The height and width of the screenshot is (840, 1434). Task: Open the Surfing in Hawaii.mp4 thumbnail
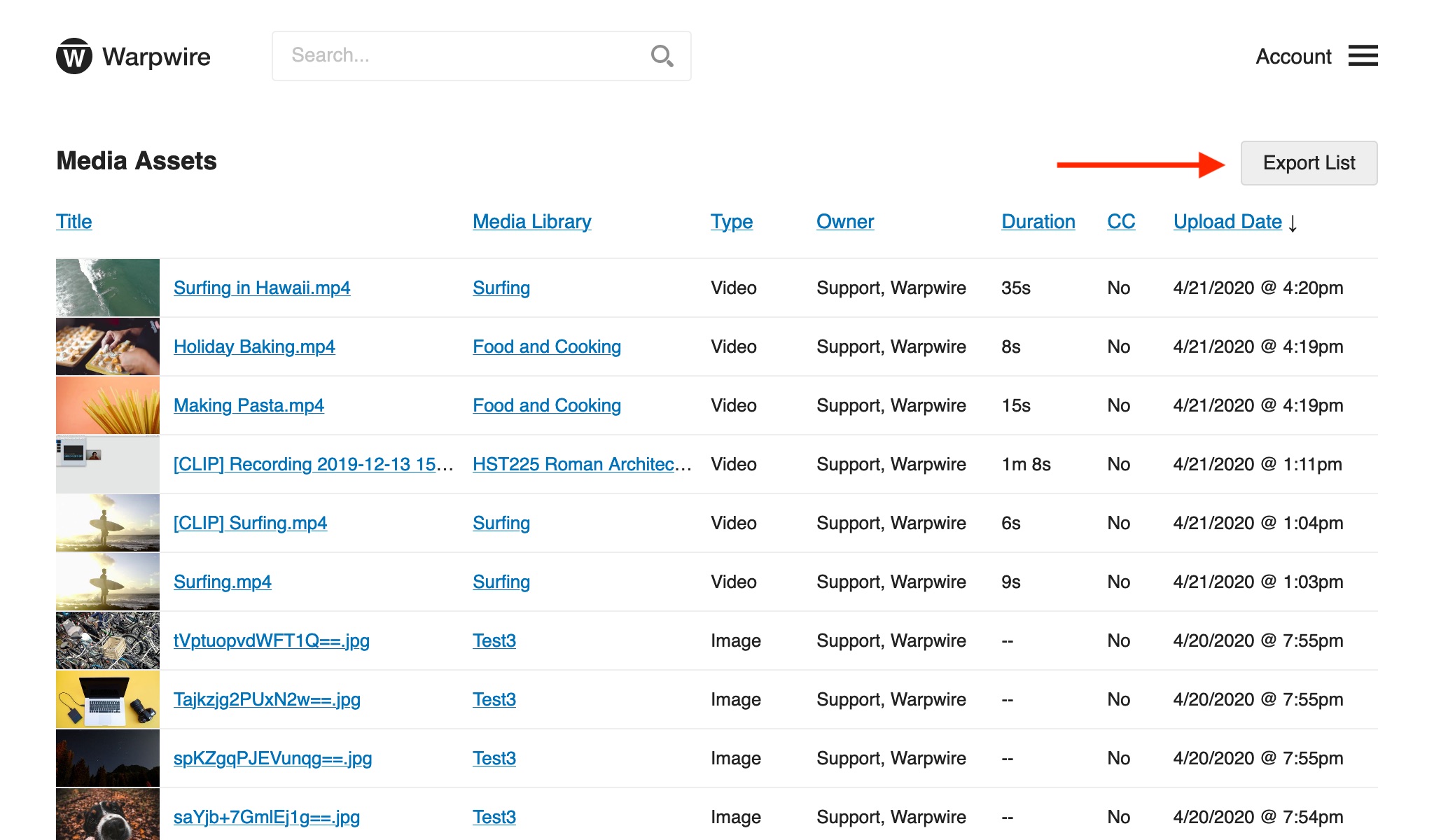pyautogui.click(x=108, y=288)
